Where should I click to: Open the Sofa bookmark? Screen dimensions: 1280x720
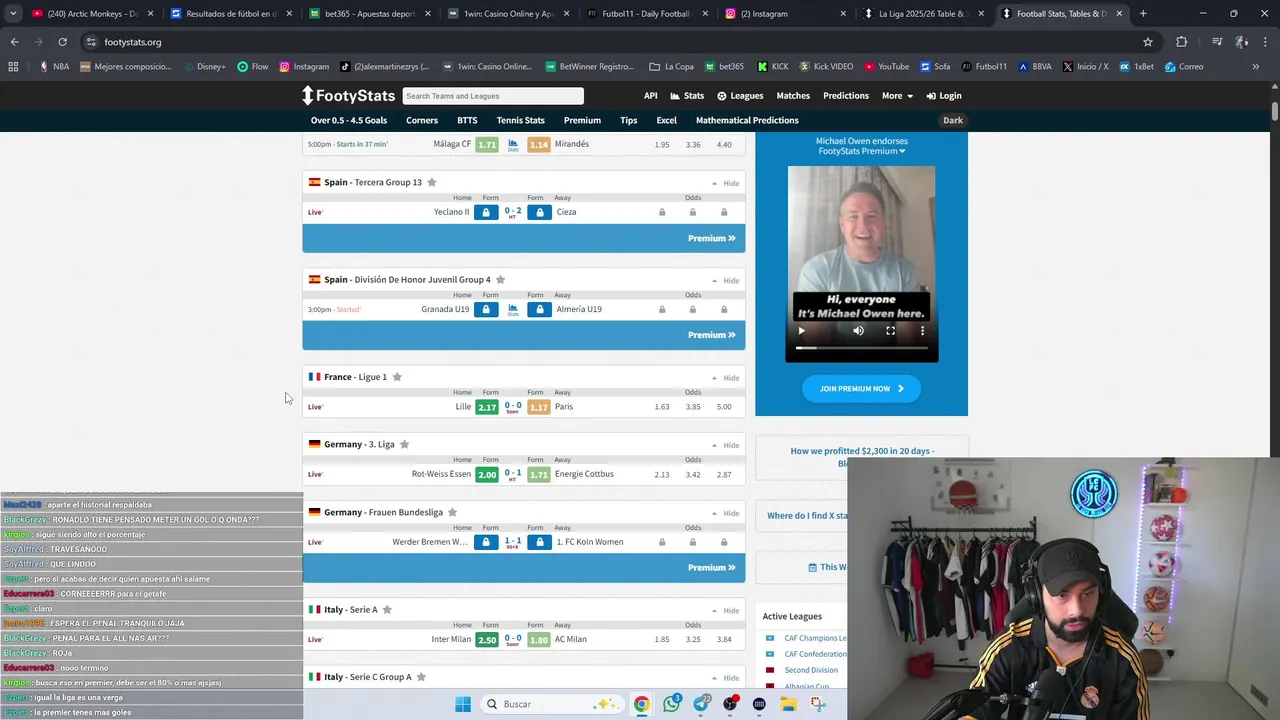coord(935,67)
